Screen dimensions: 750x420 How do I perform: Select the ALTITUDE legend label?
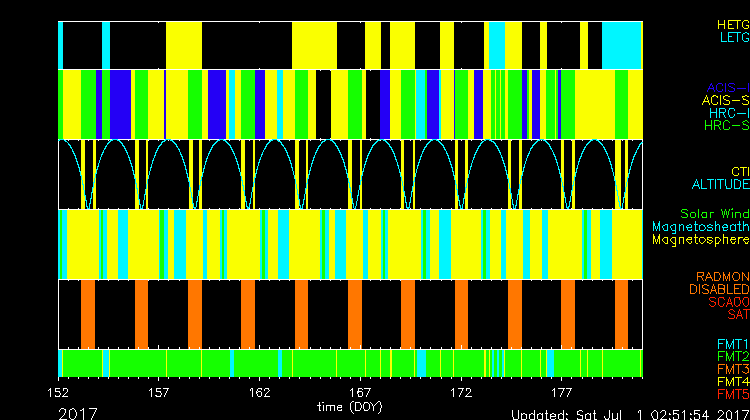click(720, 185)
